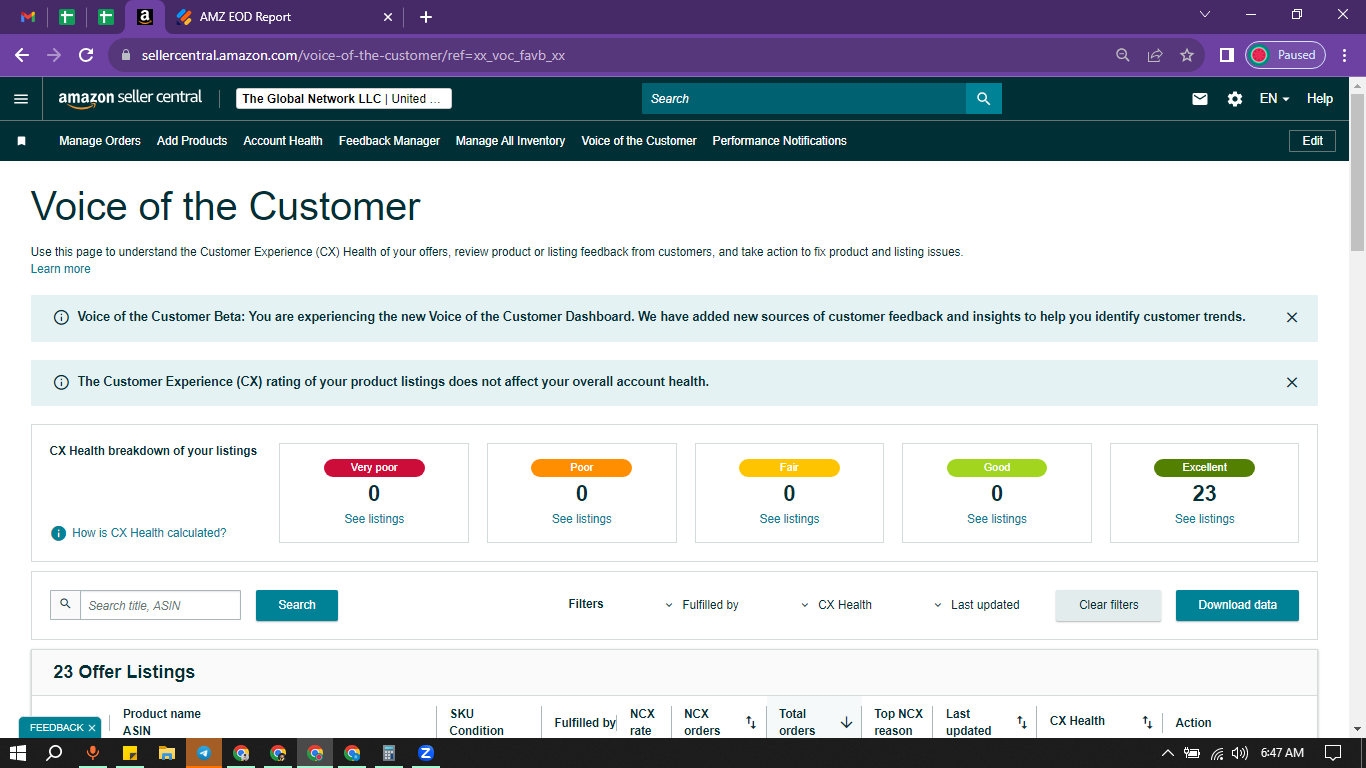Open How is CX Health calculated link
The width and height of the screenshot is (1366, 768).
tap(149, 533)
